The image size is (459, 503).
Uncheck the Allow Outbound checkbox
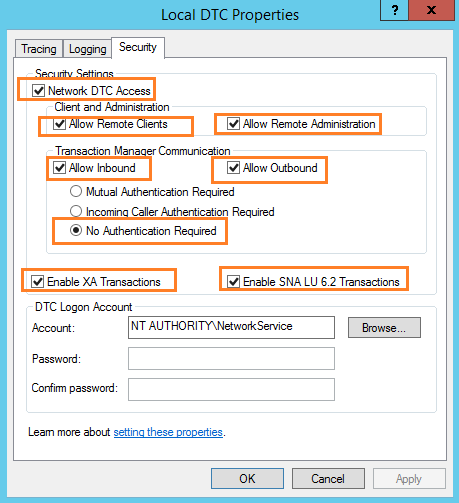coord(233,167)
